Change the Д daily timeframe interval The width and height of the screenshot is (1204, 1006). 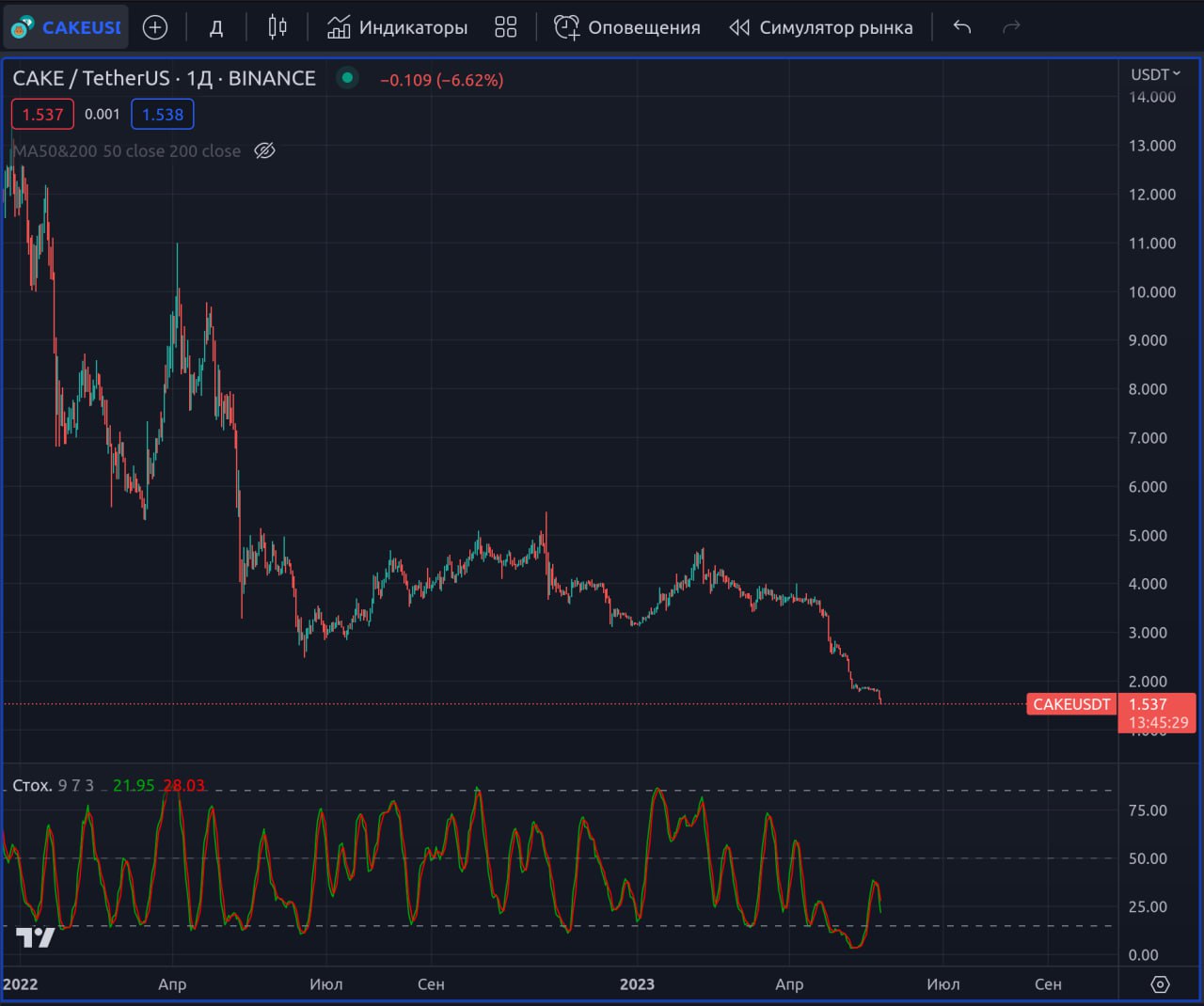click(x=215, y=27)
